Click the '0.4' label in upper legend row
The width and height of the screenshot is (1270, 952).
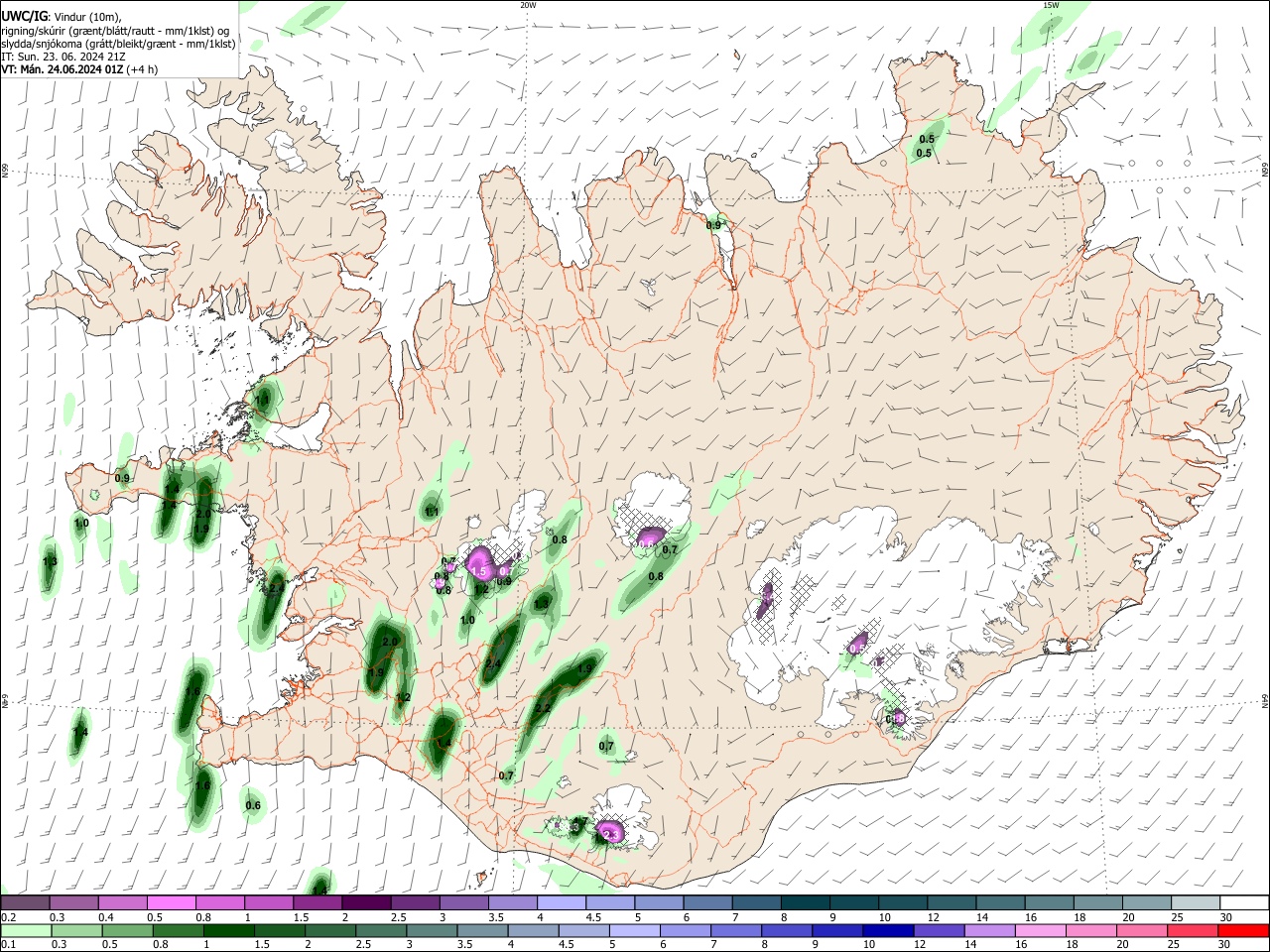click(x=107, y=917)
